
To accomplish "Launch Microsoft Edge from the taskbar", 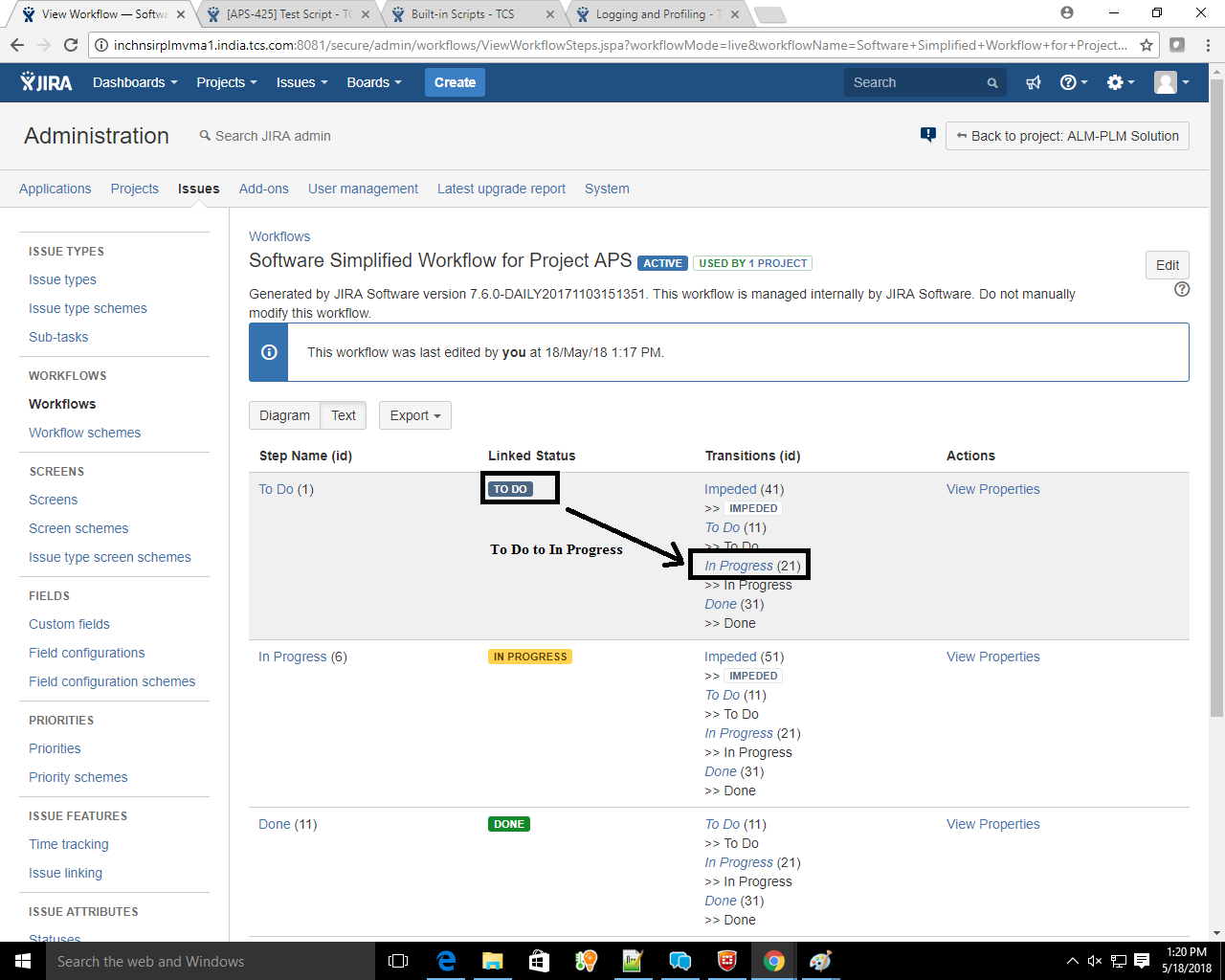I will click(x=446, y=961).
